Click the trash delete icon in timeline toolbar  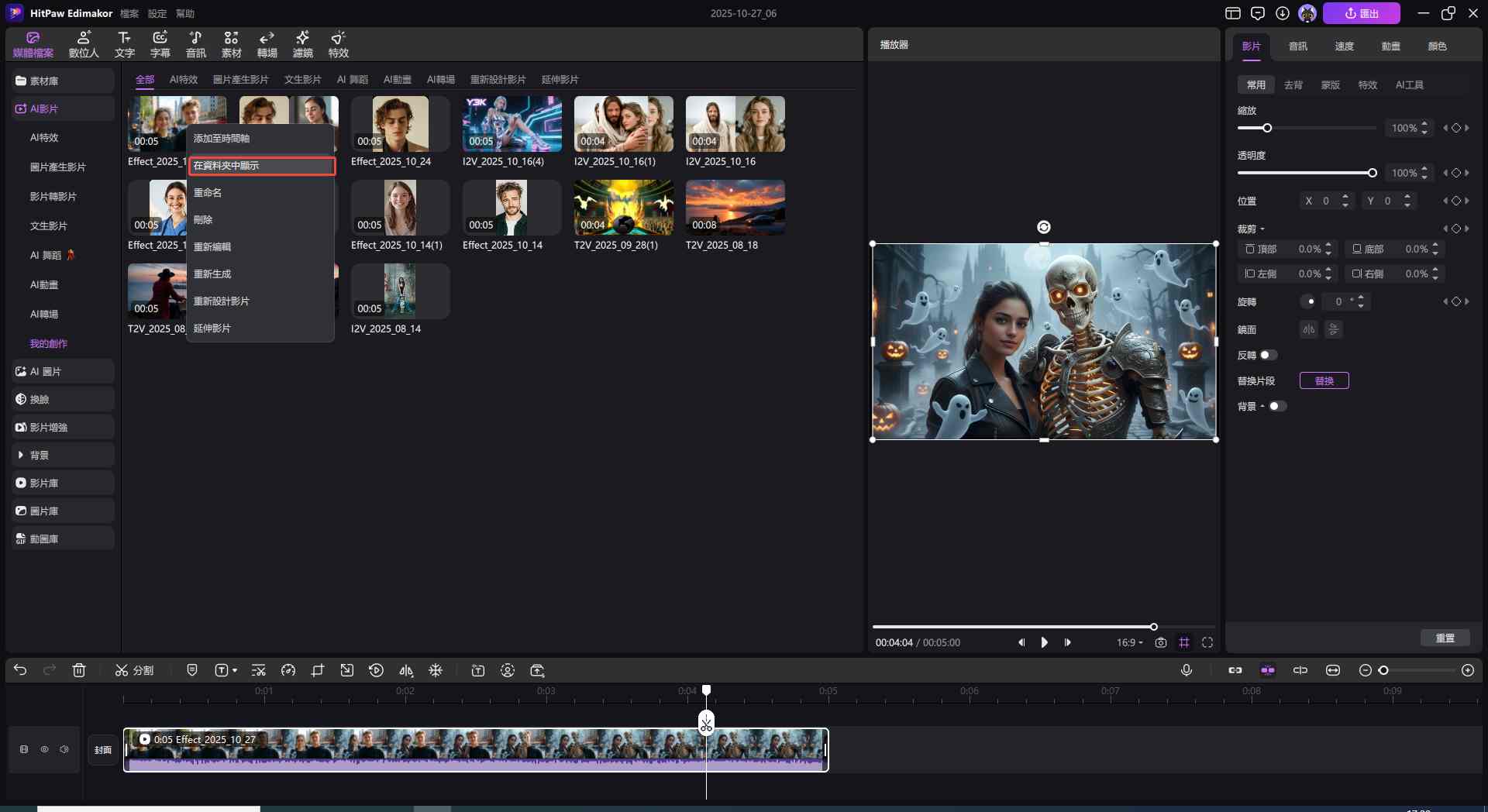tap(79, 670)
